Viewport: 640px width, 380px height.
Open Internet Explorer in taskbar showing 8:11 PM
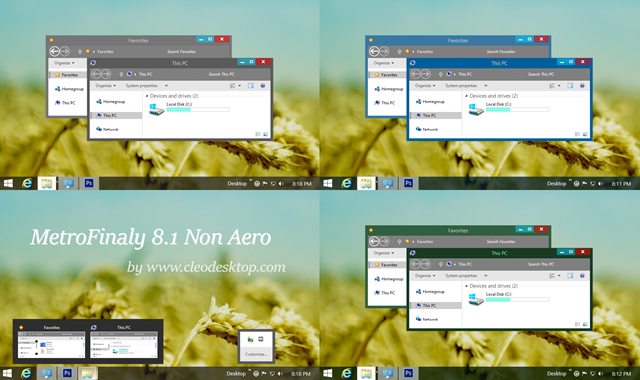pyautogui.click(x=346, y=183)
